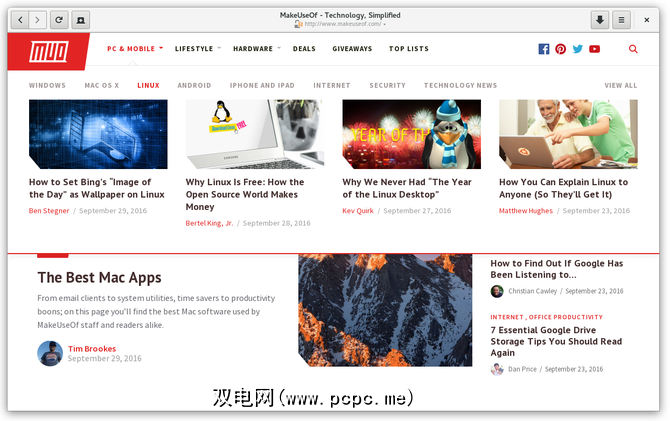Open author Bertel King, Jr.'s page
Viewport: 670px width, 421px height.
pos(209,223)
